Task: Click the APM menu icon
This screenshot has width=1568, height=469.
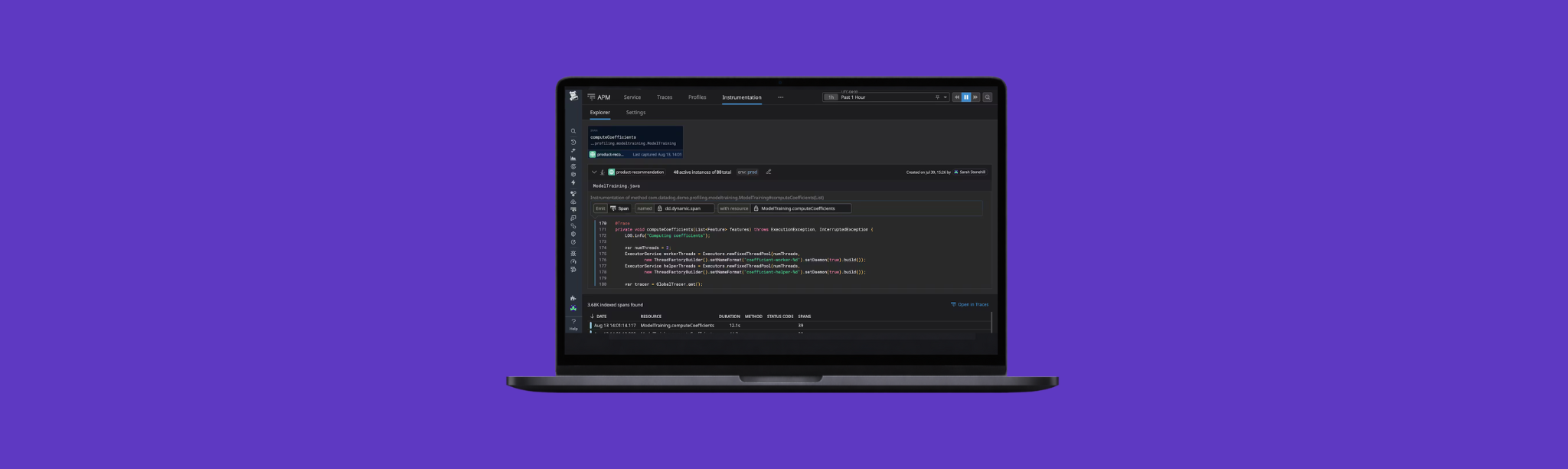Action: pyautogui.click(x=591, y=97)
